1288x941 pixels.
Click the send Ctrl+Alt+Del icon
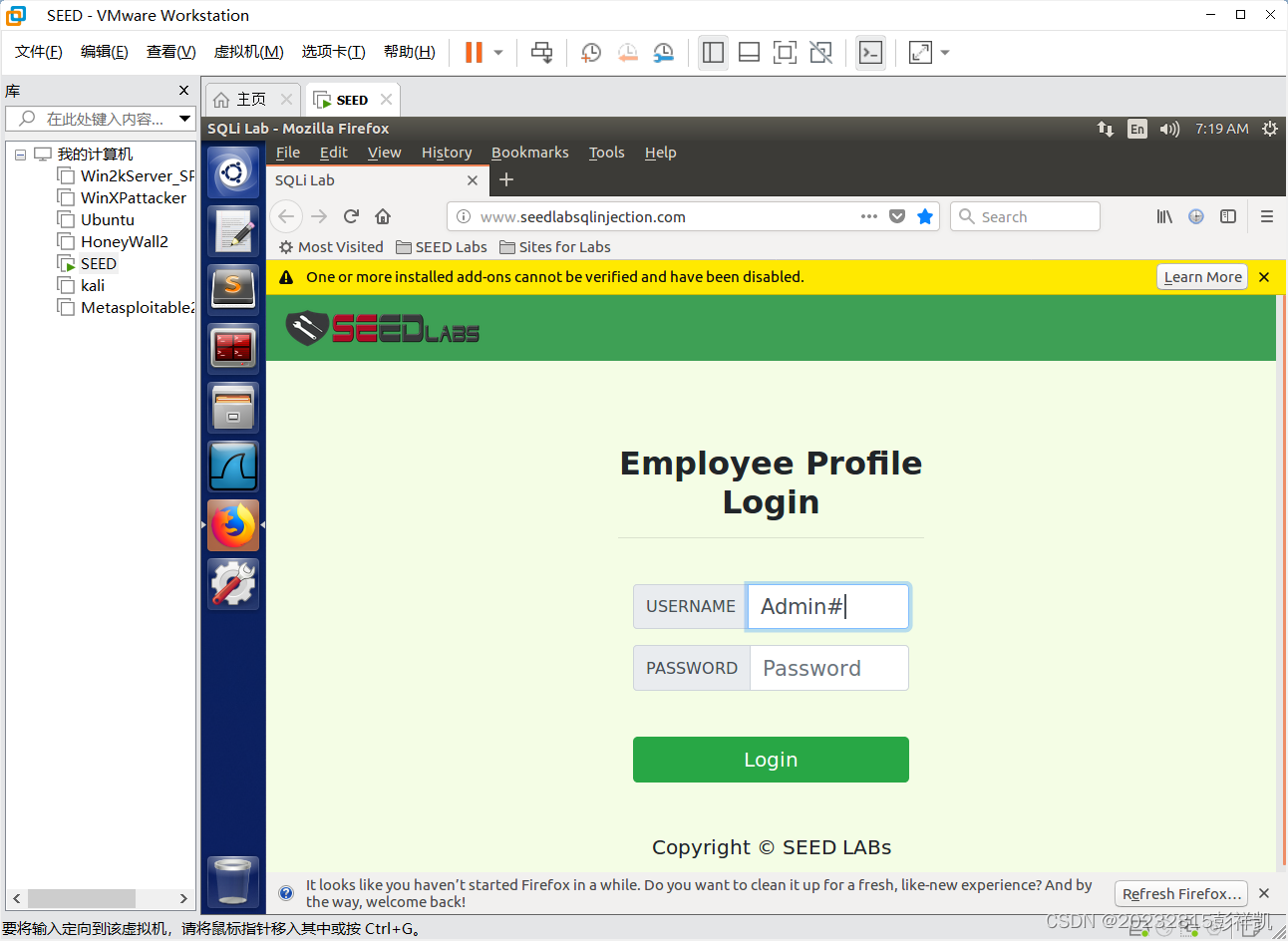pyautogui.click(x=541, y=52)
